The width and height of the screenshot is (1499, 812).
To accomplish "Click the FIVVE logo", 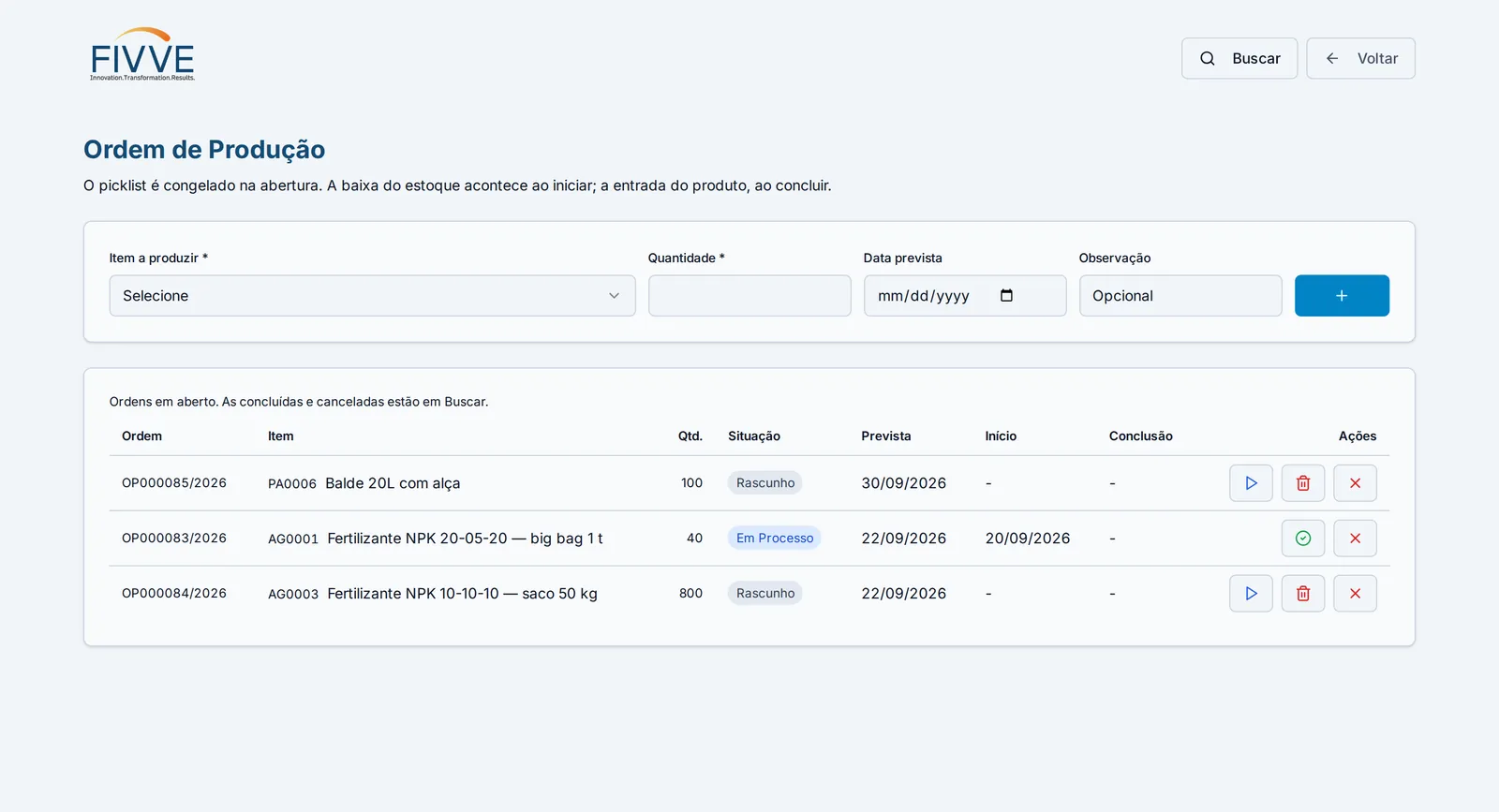I will pos(142,54).
